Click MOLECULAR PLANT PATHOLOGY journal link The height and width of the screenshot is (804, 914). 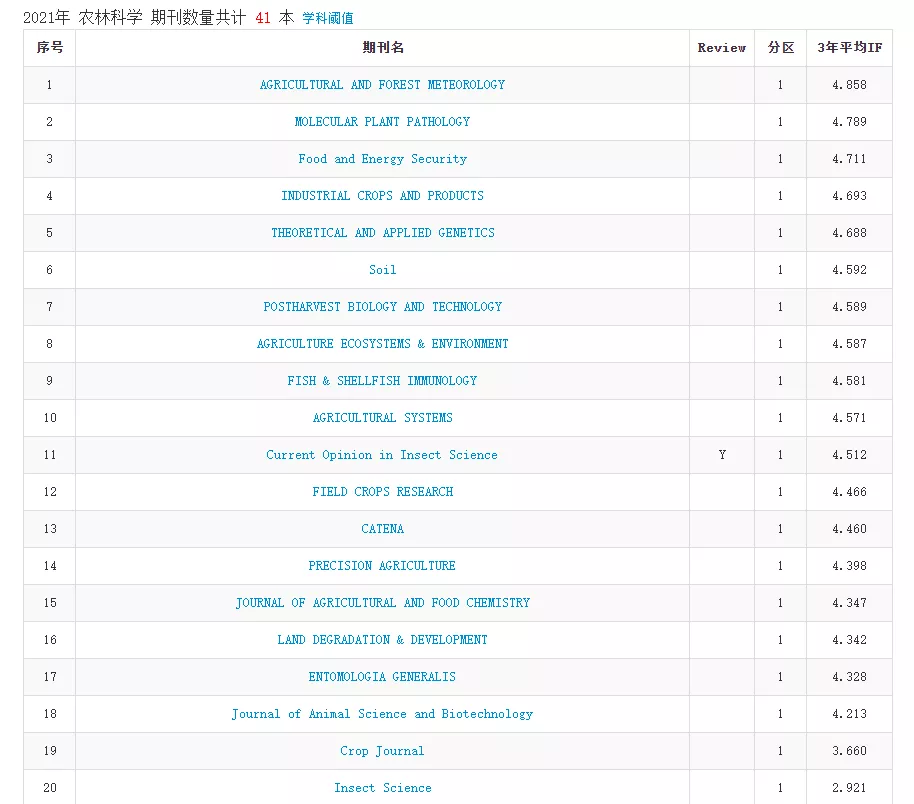click(x=382, y=122)
